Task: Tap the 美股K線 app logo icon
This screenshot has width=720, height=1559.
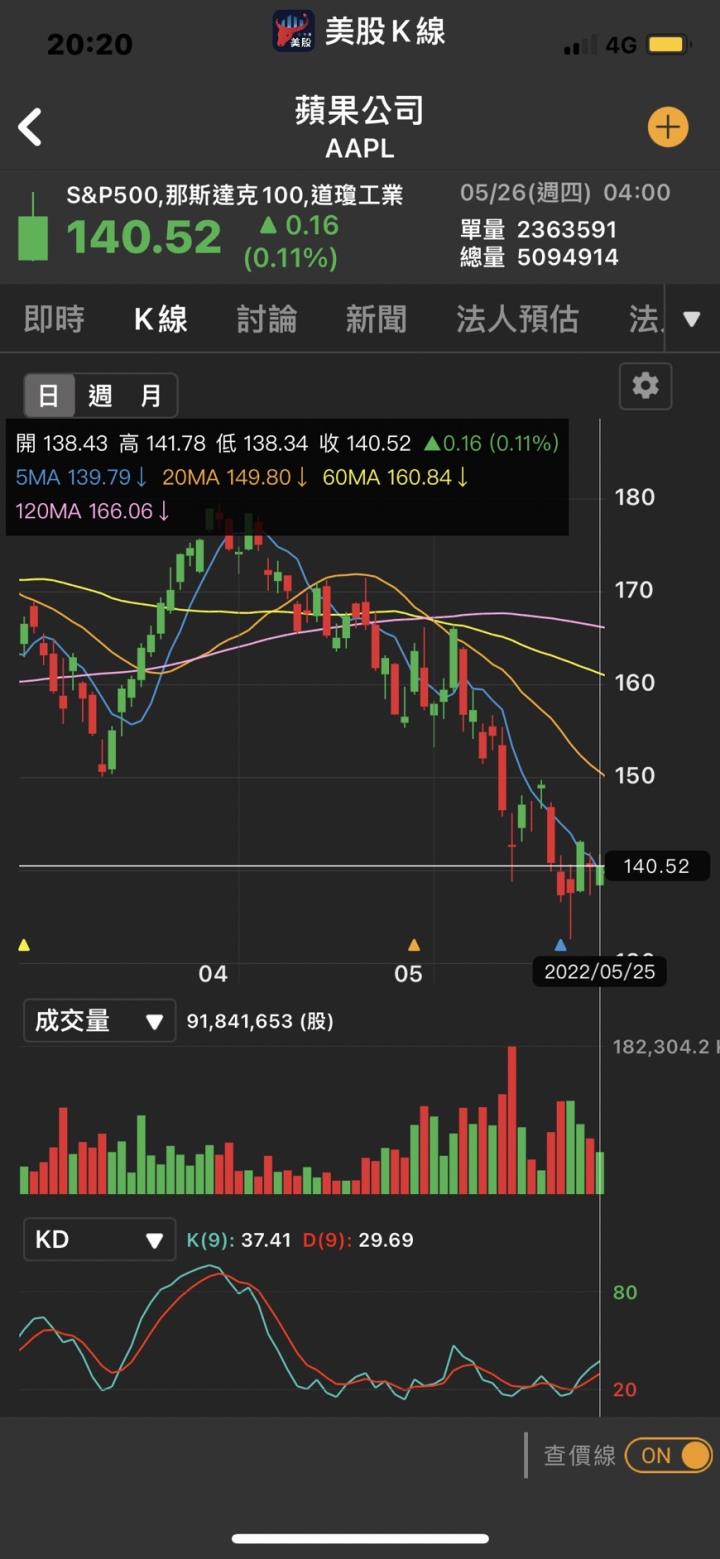Action: [294, 31]
